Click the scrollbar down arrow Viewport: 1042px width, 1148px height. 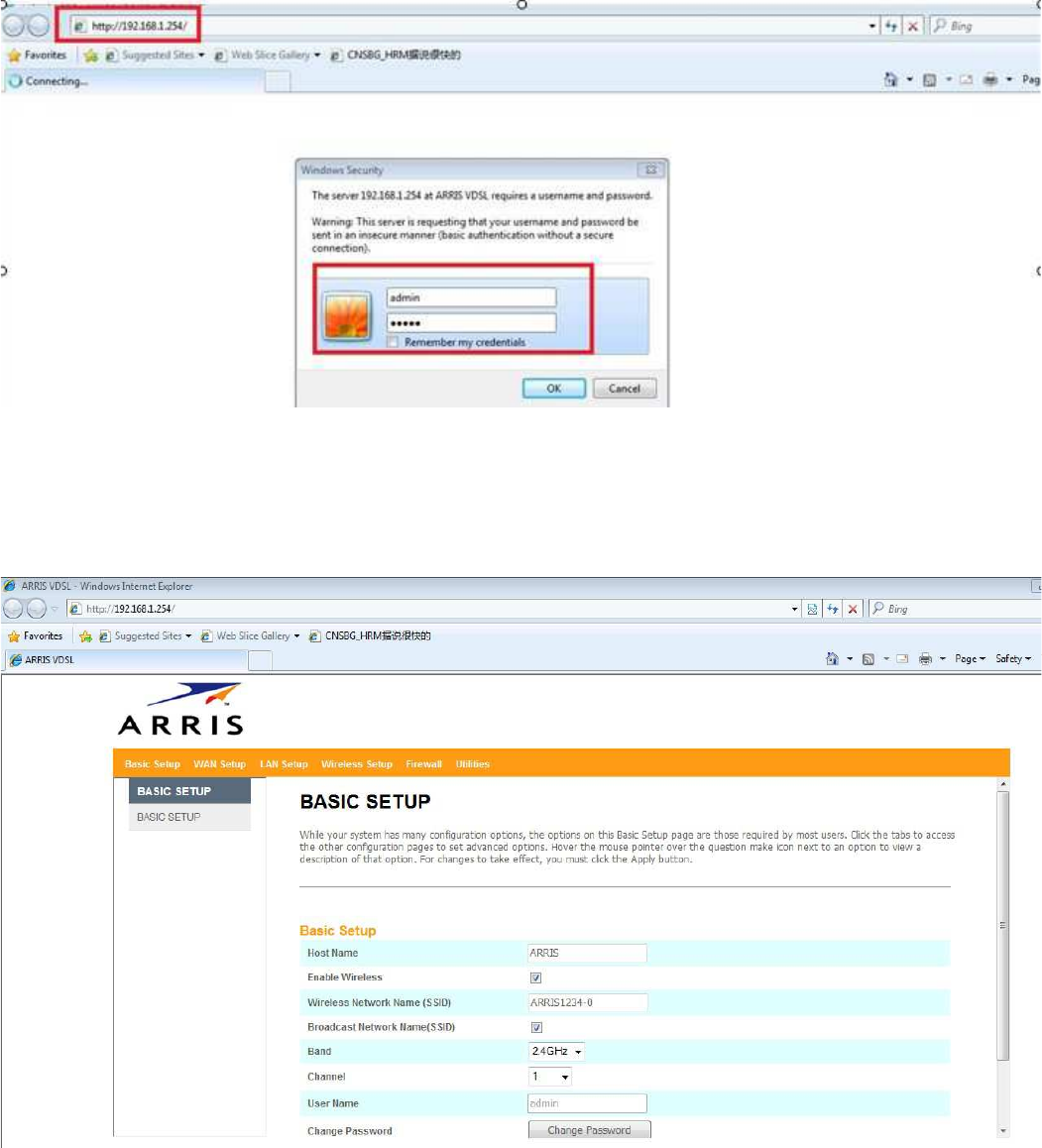point(1003,1131)
